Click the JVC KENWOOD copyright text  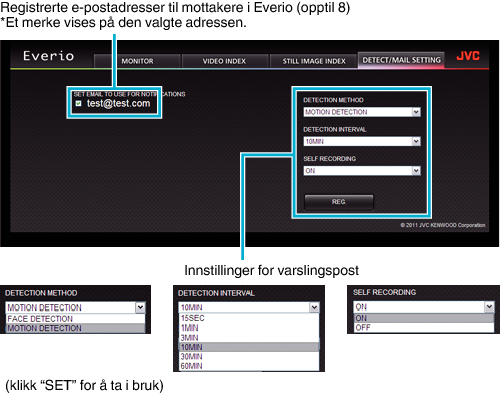point(443,225)
